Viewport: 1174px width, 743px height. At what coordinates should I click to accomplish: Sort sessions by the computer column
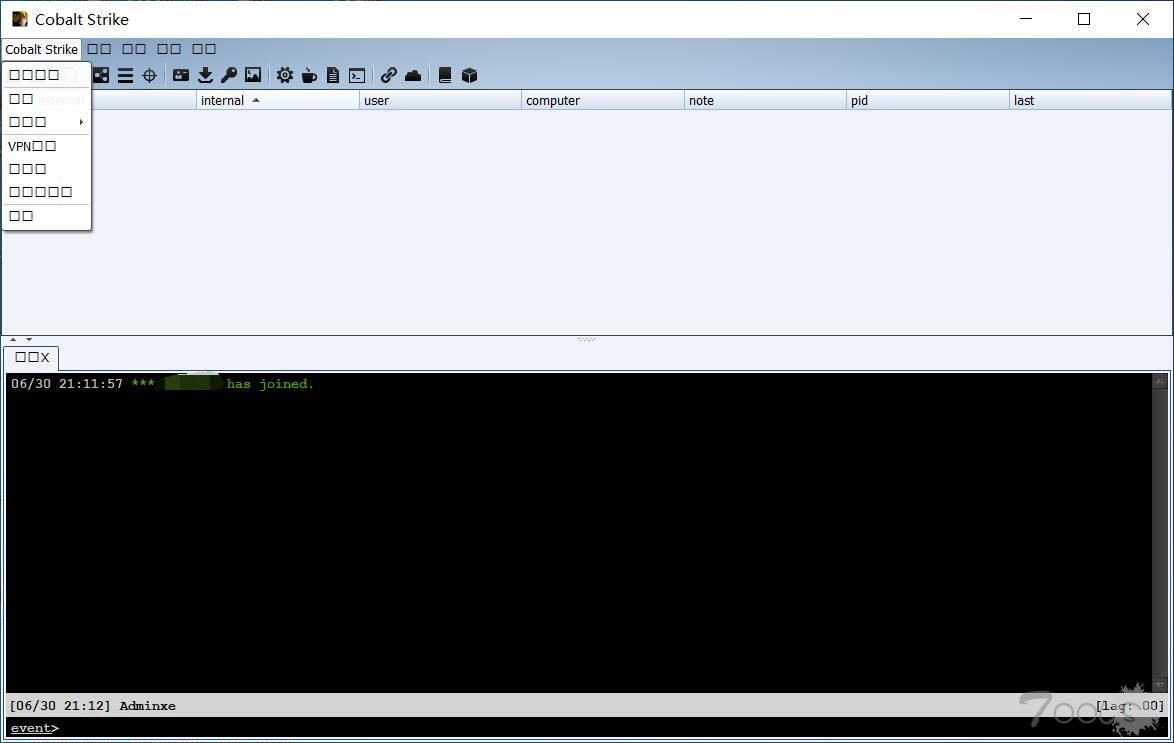pyautogui.click(x=603, y=100)
